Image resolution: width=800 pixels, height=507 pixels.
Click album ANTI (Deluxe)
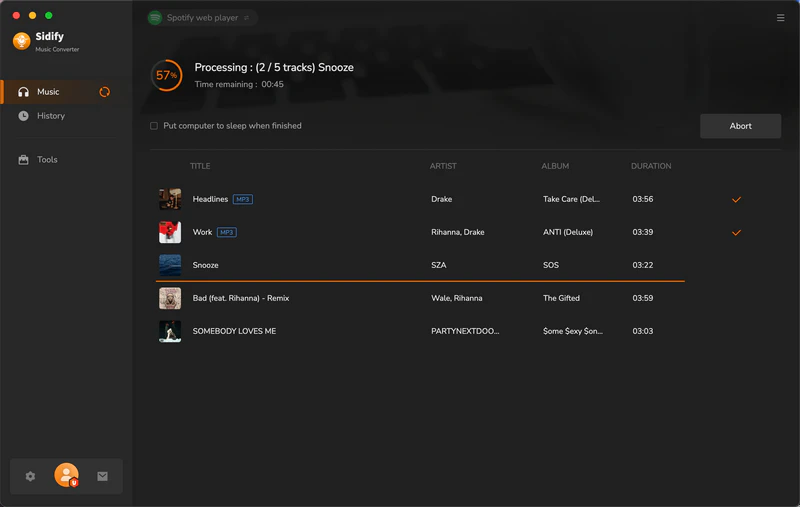pos(568,232)
